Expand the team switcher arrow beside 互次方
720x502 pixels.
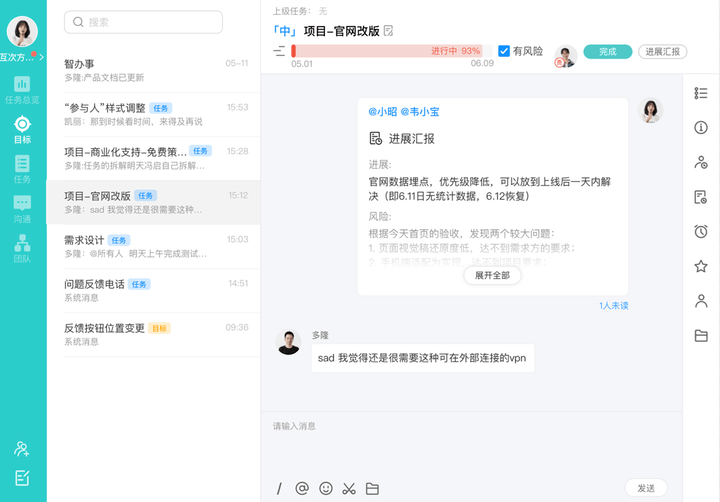point(41,57)
